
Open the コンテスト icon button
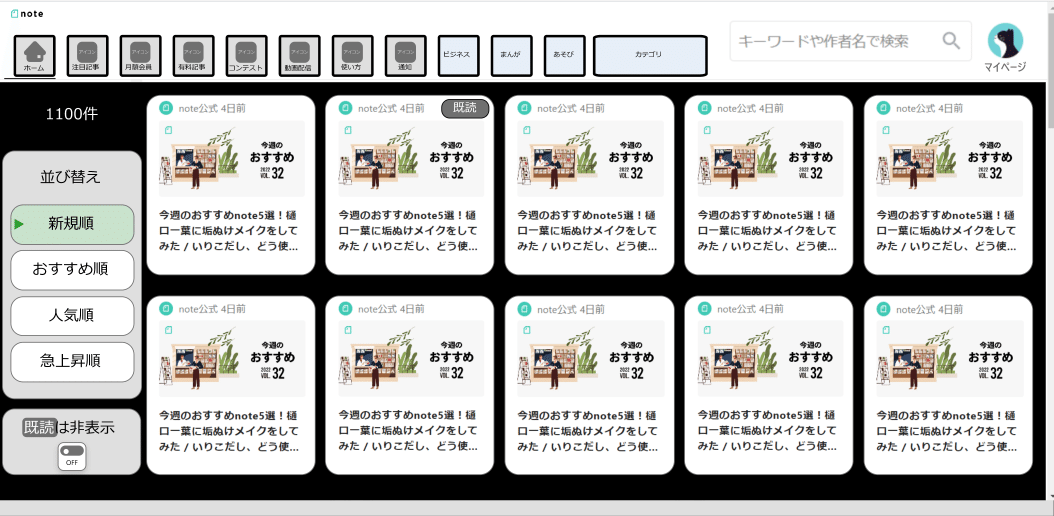coord(247,56)
